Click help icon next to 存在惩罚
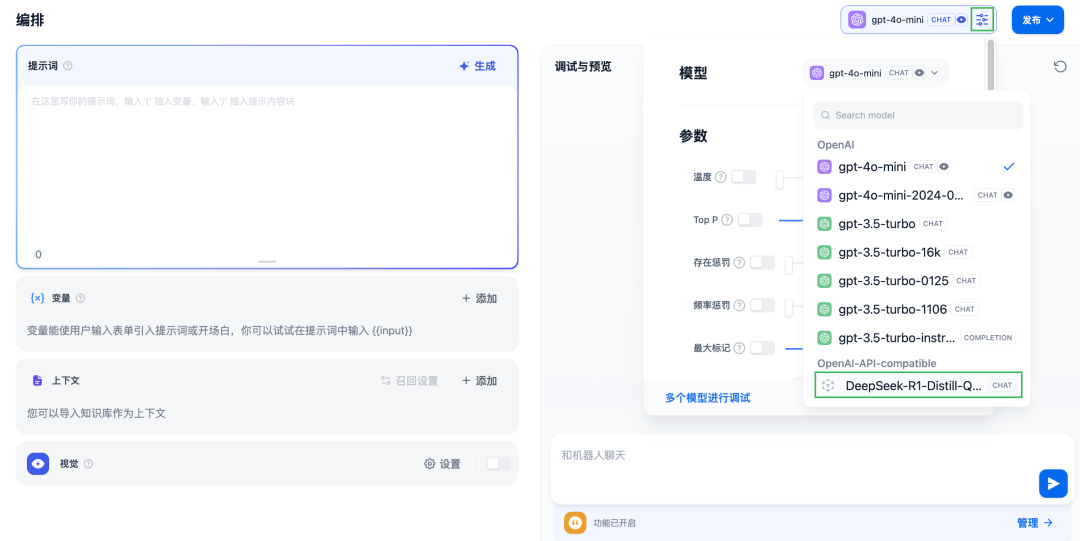This screenshot has width=1080, height=541. click(739, 263)
